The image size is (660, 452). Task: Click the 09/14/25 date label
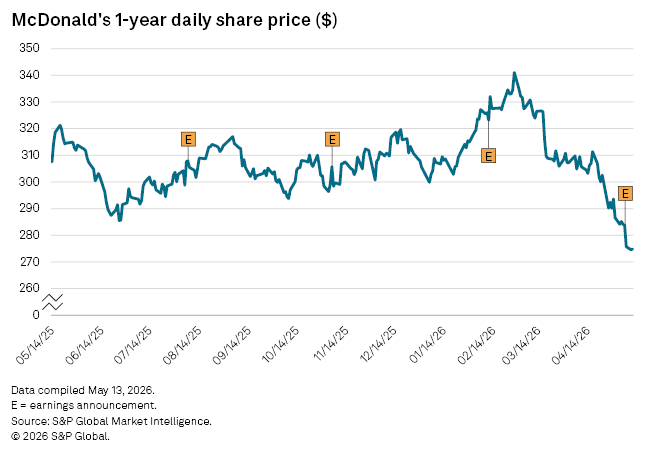(x=232, y=345)
